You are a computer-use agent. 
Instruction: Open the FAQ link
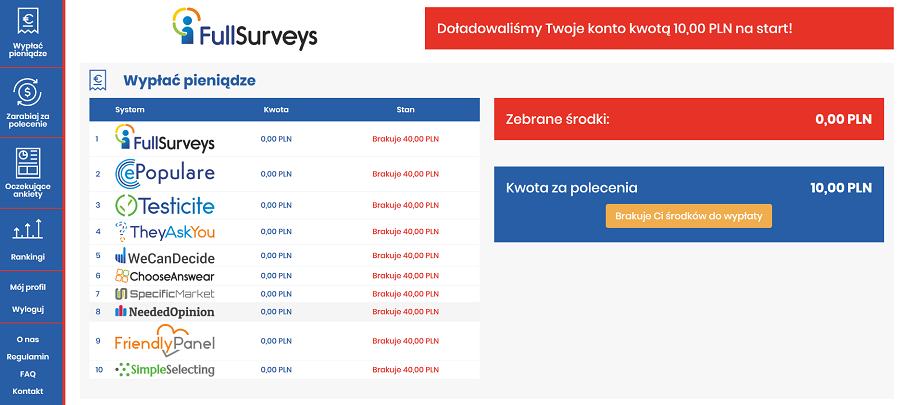tap(28, 374)
